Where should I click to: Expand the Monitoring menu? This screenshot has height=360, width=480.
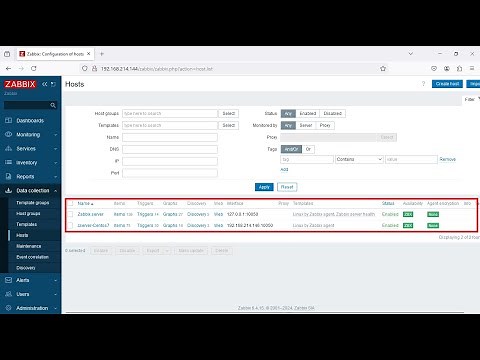(56, 135)
